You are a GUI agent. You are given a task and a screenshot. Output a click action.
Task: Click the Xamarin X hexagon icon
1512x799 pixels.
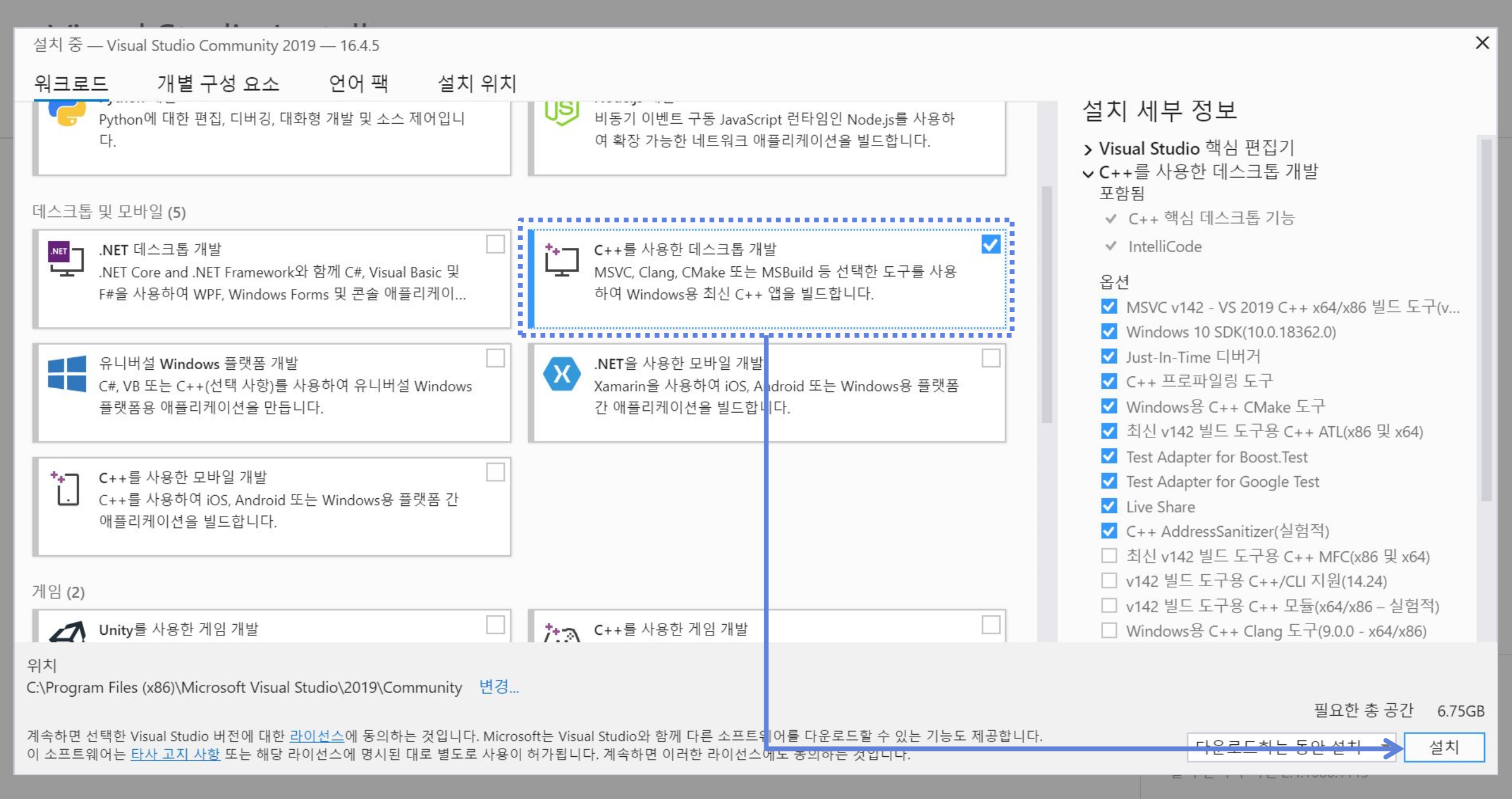(x=561, y=373)
